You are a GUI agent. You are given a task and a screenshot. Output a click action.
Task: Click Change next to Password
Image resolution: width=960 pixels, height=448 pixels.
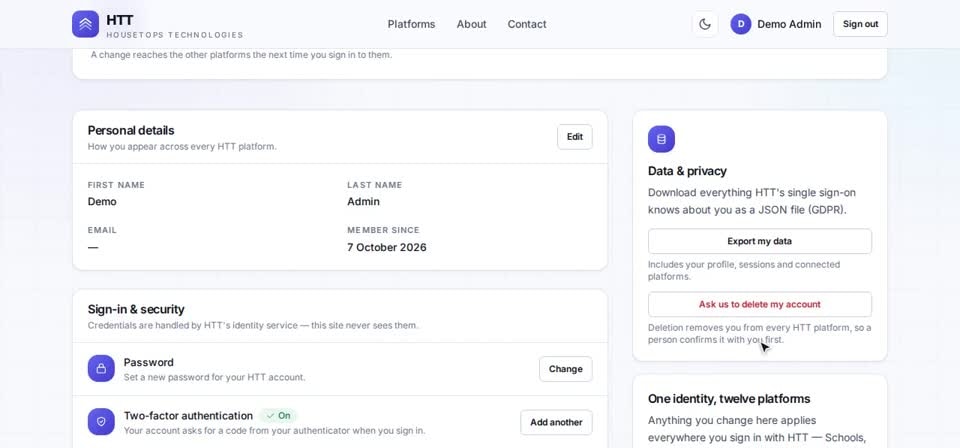[566, 369]
